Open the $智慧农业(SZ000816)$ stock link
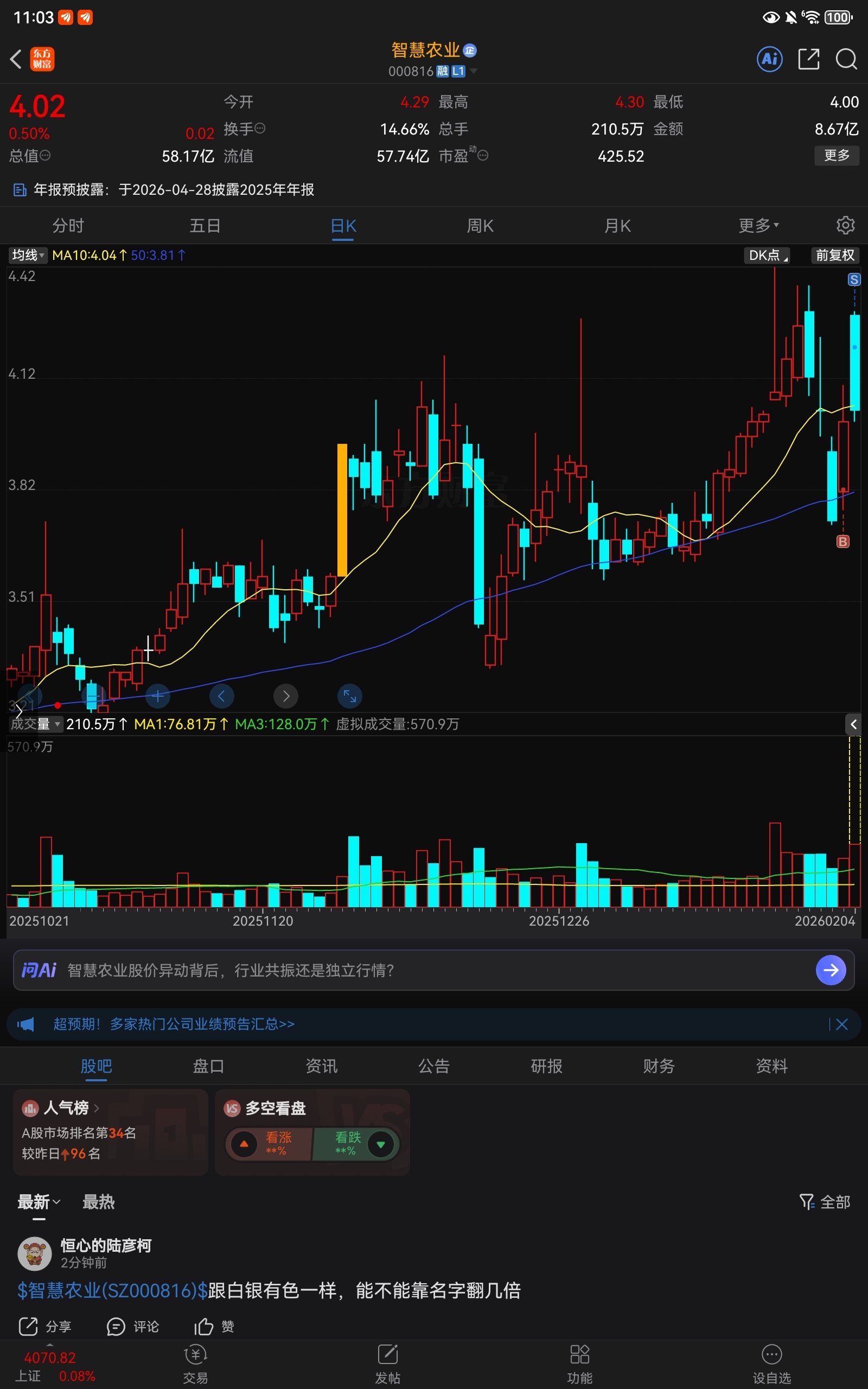Image resolution: width=868 pixels, height=1389 pixels. (112, 1290)
